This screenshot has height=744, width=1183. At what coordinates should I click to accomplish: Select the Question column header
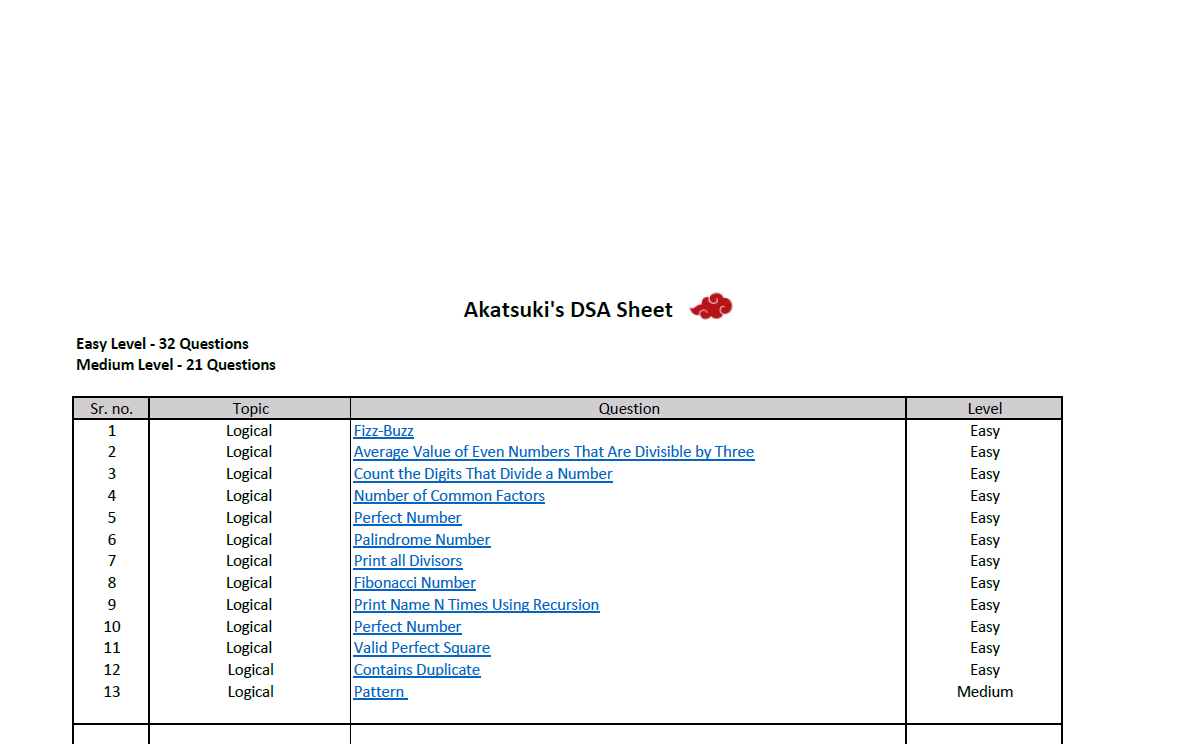point(628,408)
